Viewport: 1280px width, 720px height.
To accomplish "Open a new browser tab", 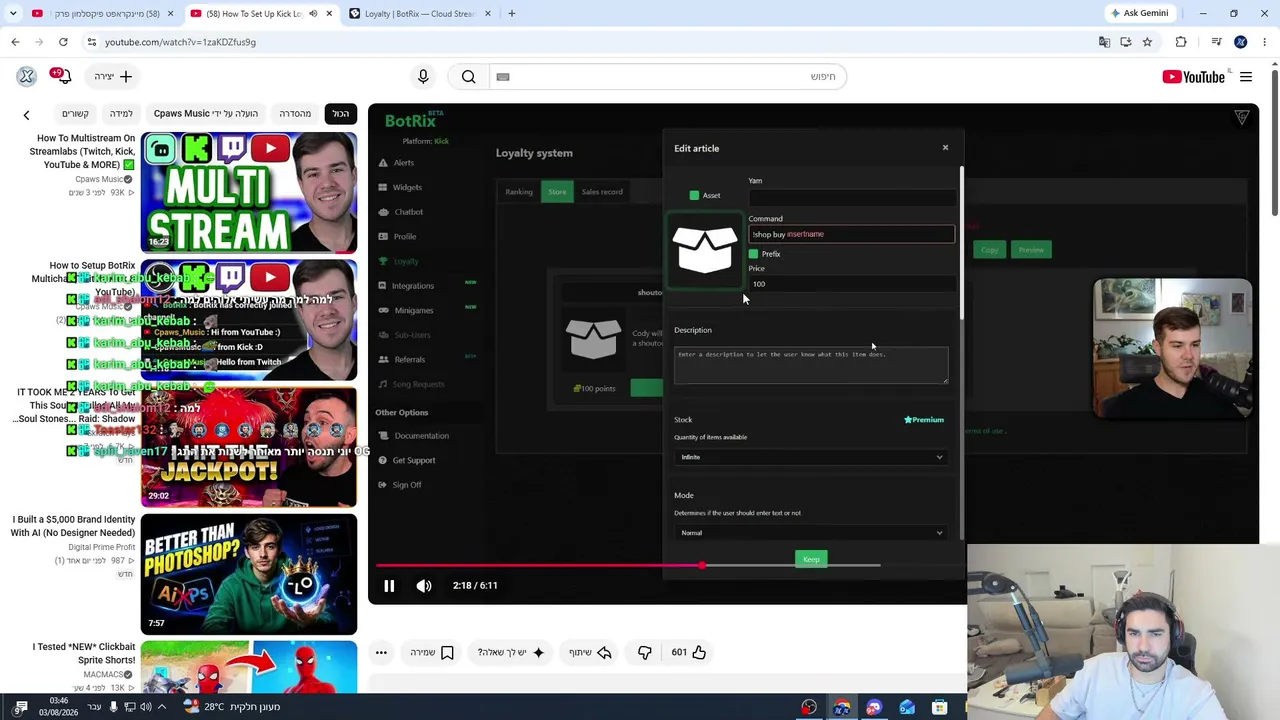I will click(511, 14).
